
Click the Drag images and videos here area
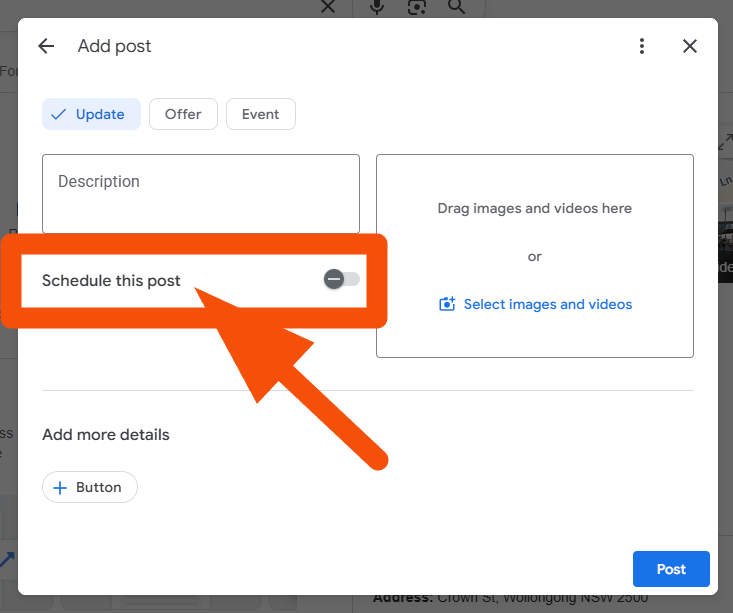click(534, 209)
